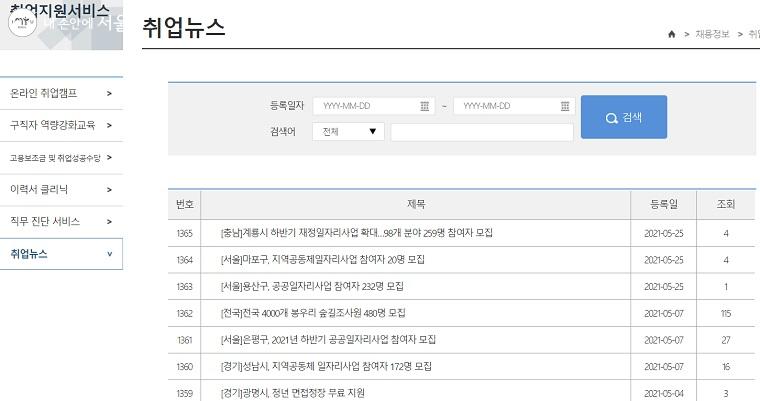Viewport: 760px width, 401px height.
Task: Click 채용정보 in the breadcrumb
Action: tap(714, 34)
